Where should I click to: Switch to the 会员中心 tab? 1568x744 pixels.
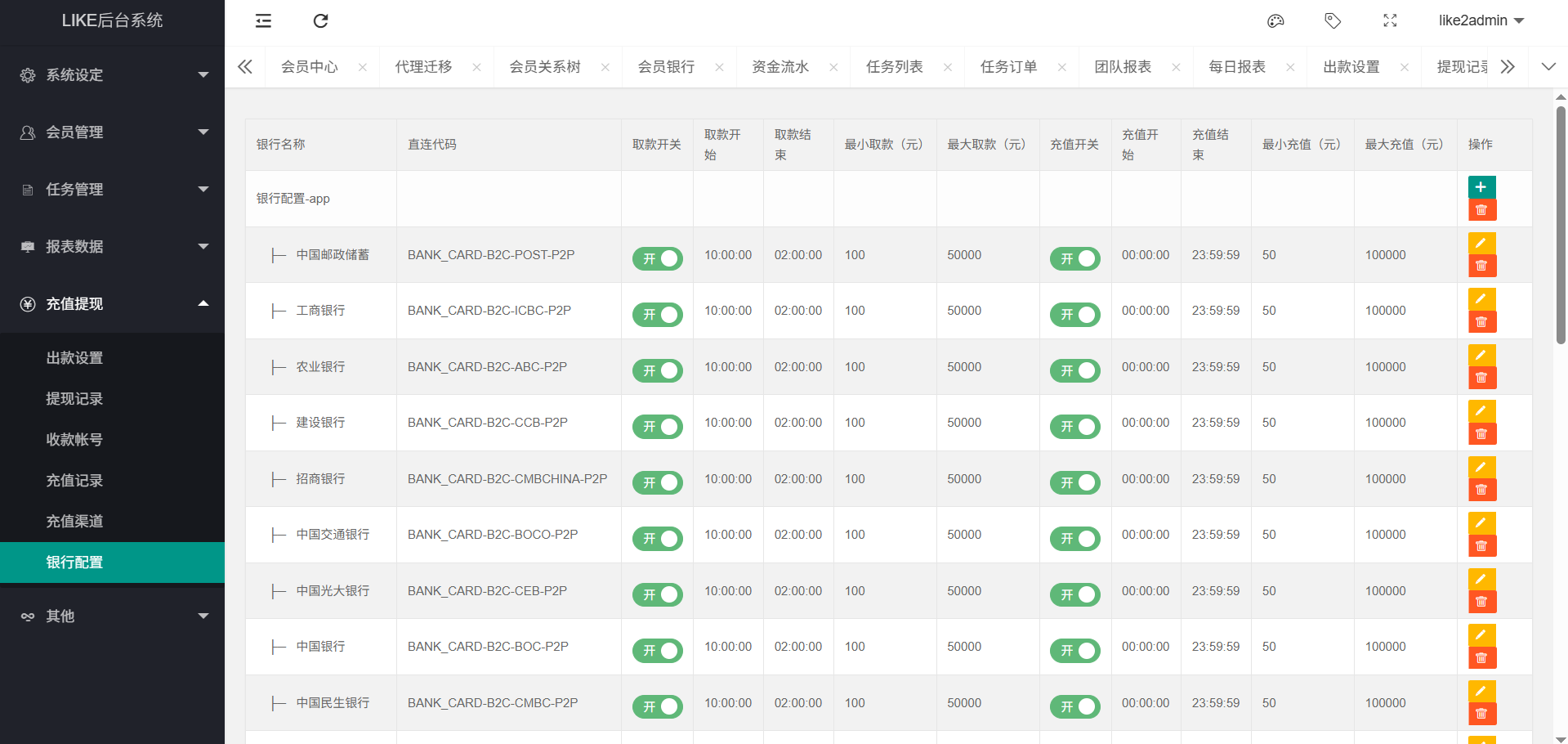click(x=310, y=67)
